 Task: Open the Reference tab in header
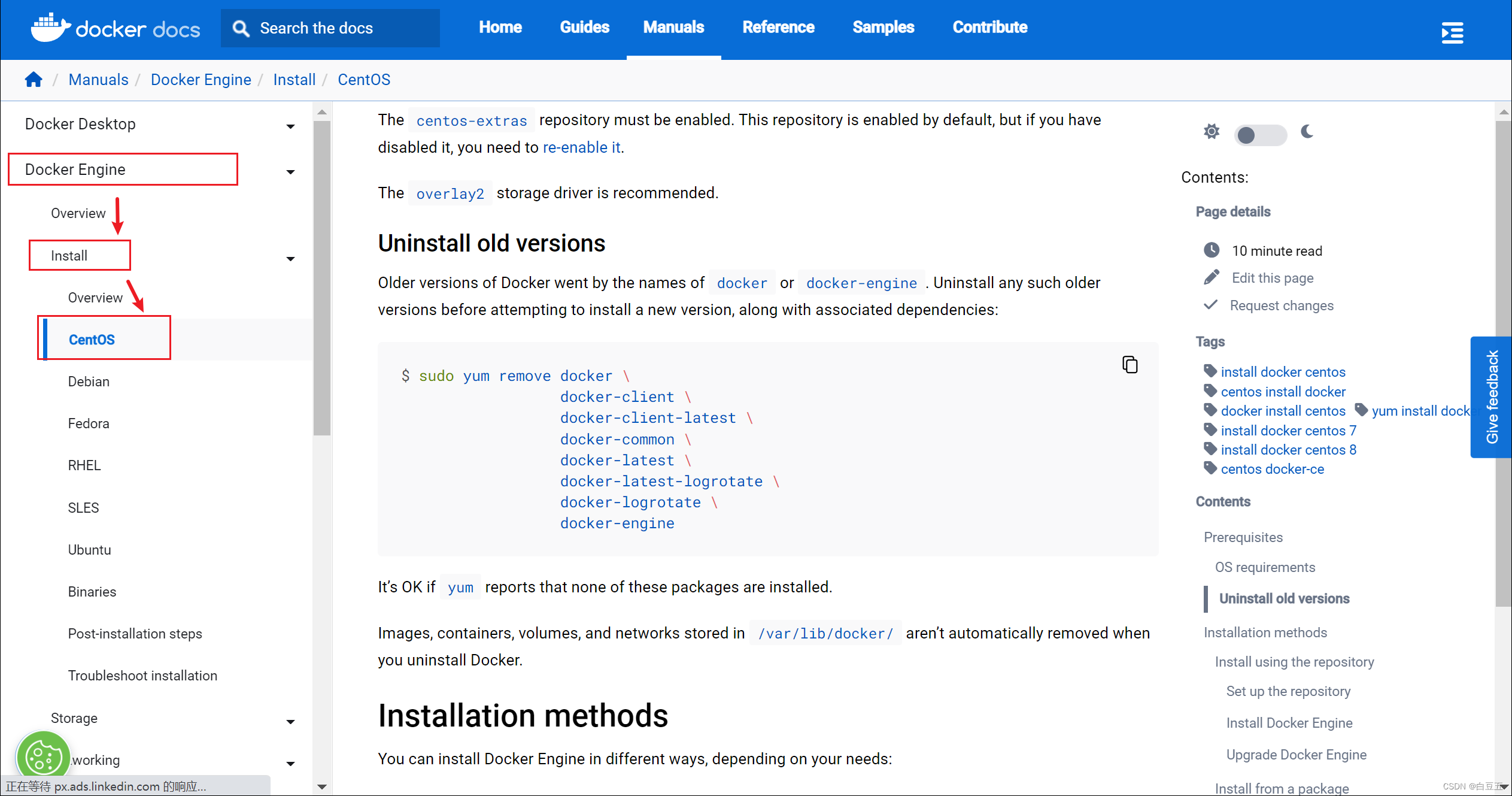[x=778, y=28]
